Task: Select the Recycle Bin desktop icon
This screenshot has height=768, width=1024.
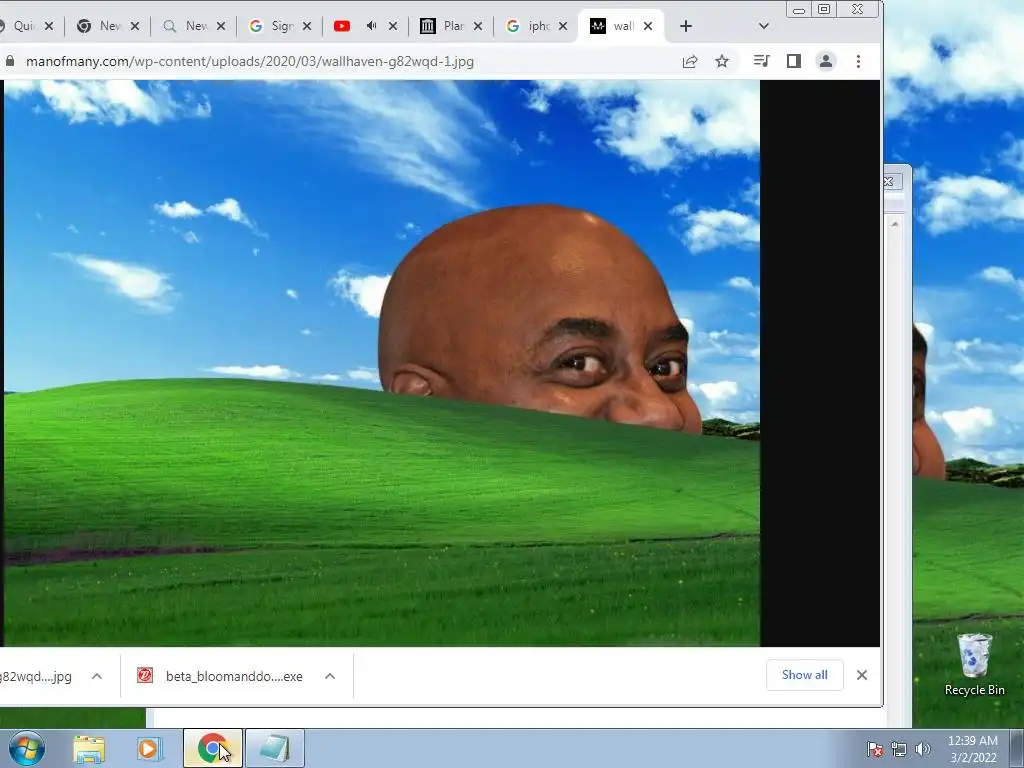Action: tap(974, 665)
